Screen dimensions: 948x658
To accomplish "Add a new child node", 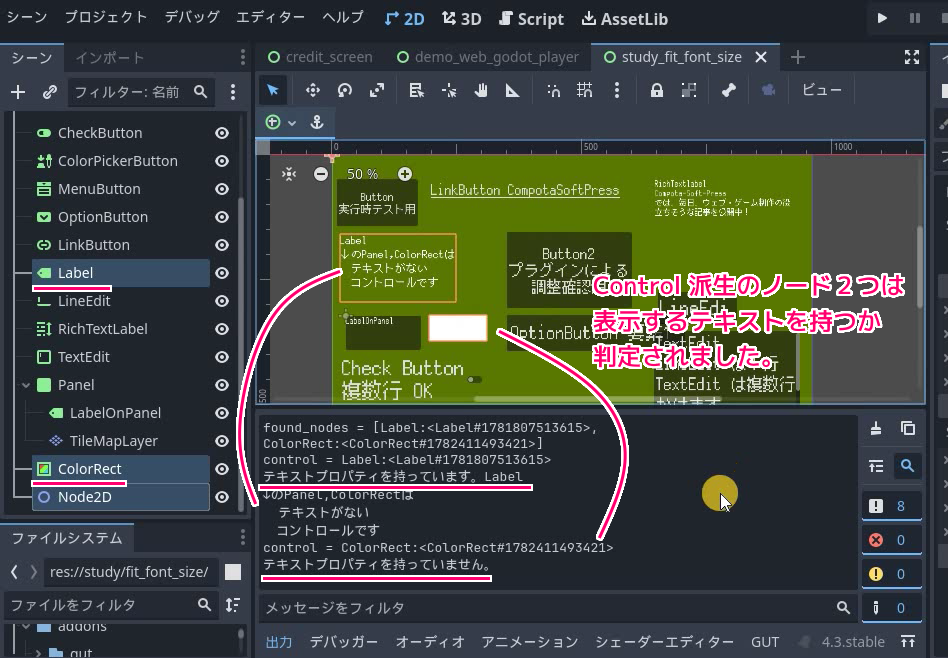I will coord(18,92).
